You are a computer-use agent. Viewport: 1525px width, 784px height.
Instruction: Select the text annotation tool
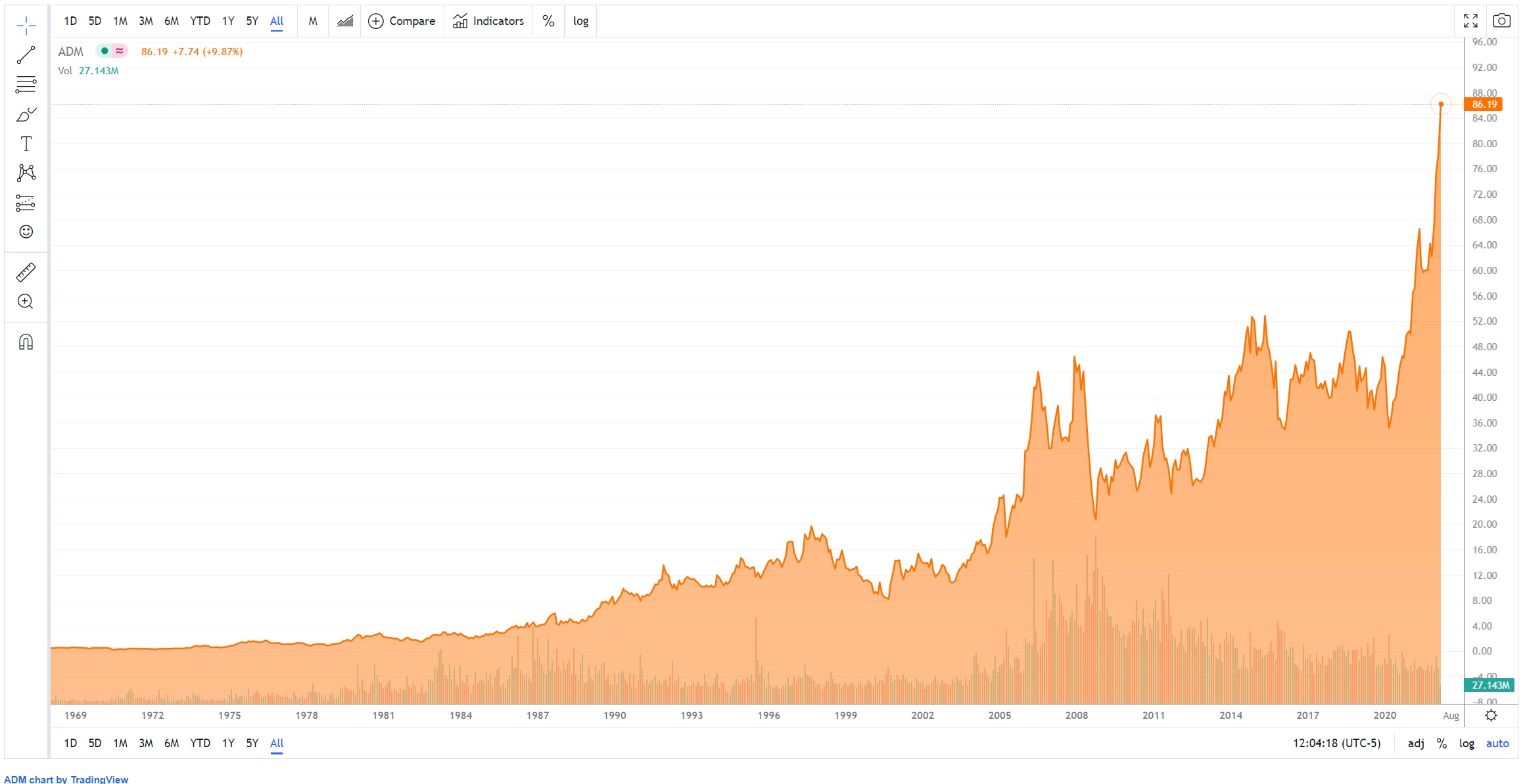(x=26, y=144)
